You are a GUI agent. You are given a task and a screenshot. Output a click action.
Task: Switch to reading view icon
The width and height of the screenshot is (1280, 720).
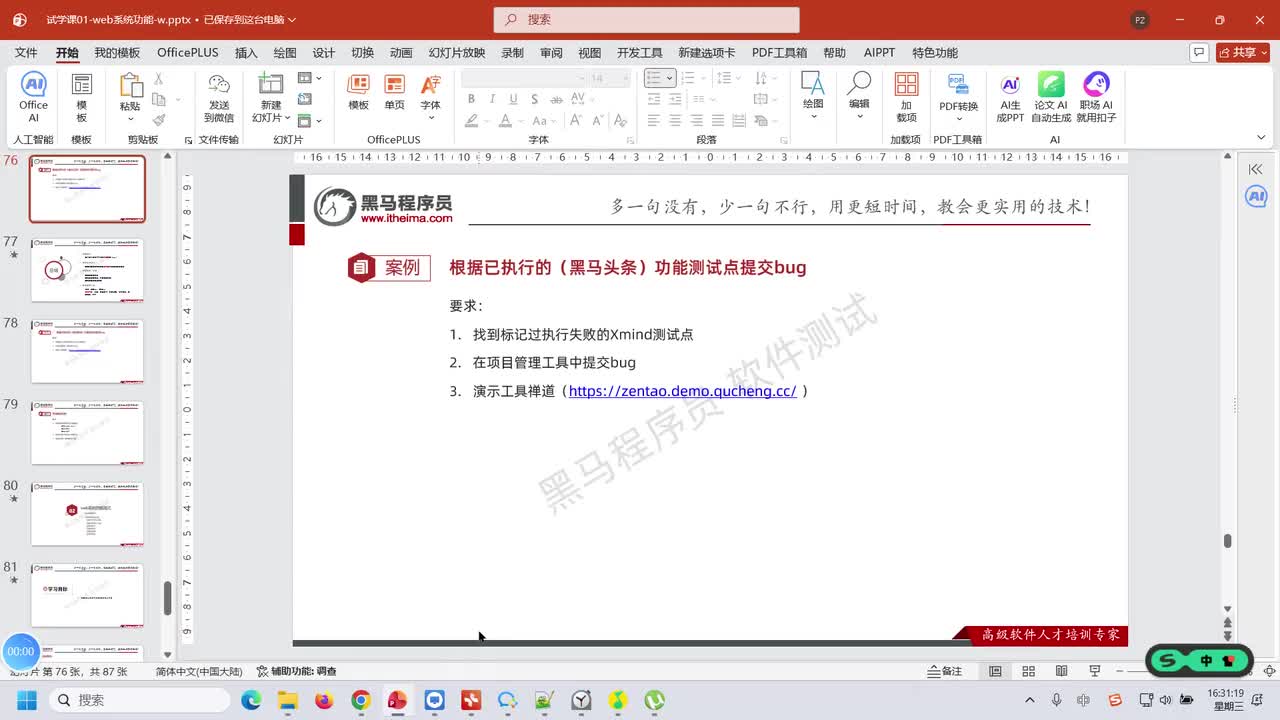point(1062,671)
